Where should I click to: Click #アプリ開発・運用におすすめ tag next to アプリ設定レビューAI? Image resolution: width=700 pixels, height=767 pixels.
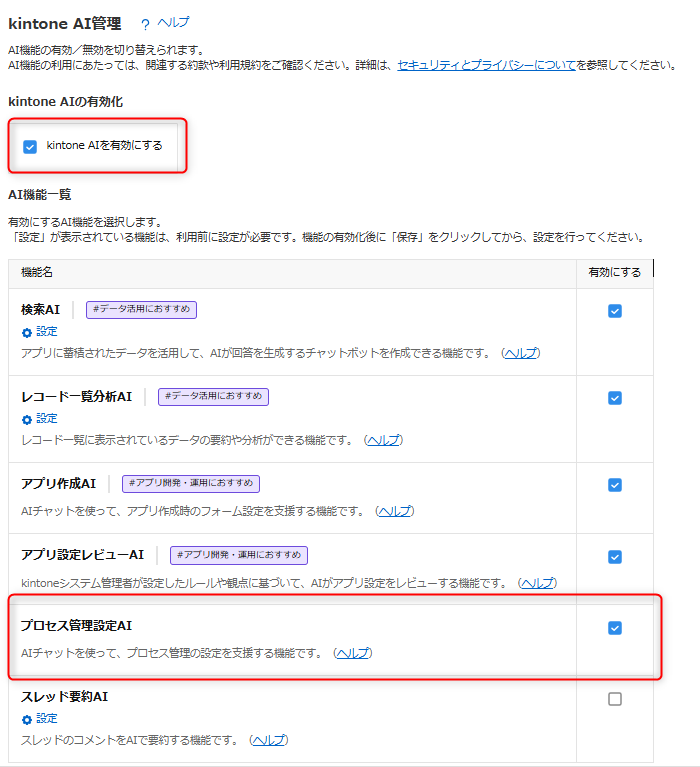[239, 555]
